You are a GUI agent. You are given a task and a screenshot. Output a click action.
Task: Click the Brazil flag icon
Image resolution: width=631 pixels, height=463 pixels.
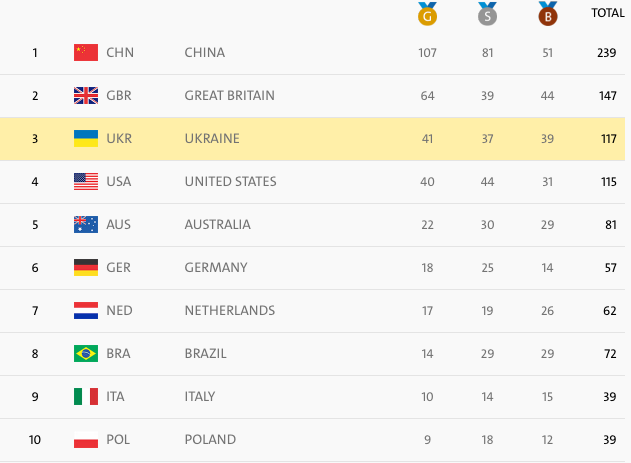click(86, 354)
